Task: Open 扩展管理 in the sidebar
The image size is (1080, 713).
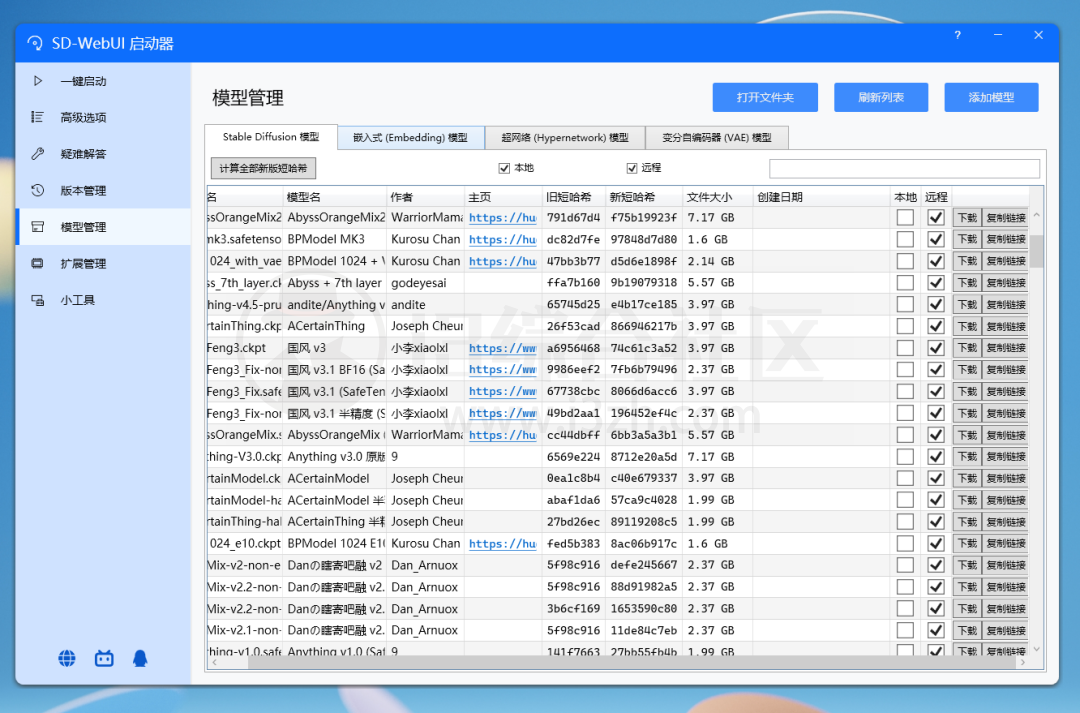Action: (103, 263)
